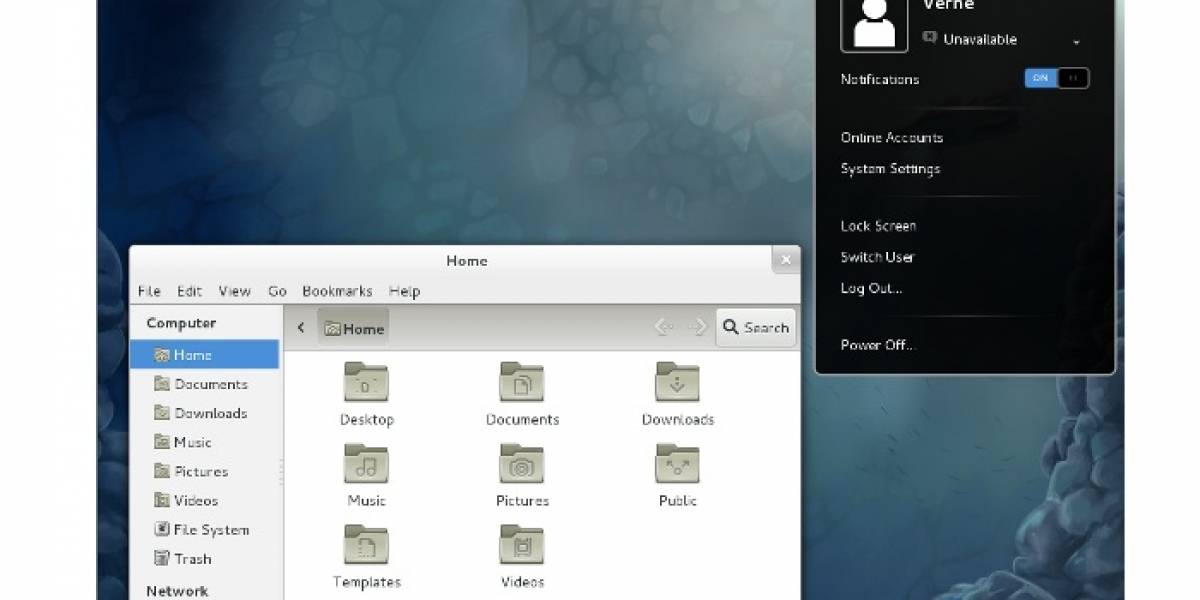1200x600 pixels.
Task: Open System Settings from user menu
Action: click(x=890, y=169)
